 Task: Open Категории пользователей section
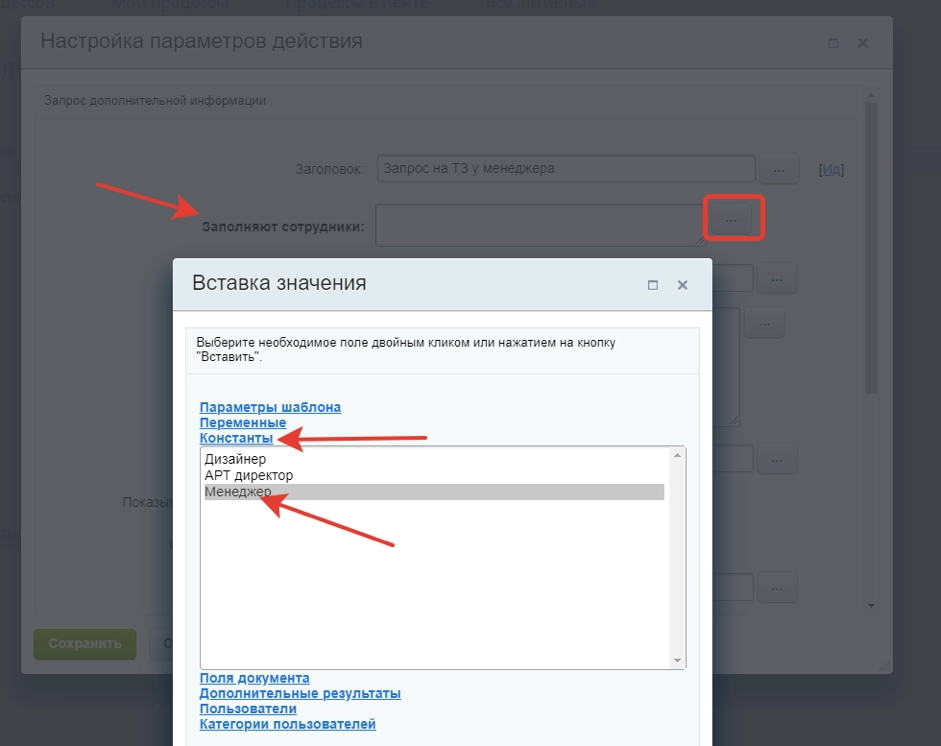287,724
